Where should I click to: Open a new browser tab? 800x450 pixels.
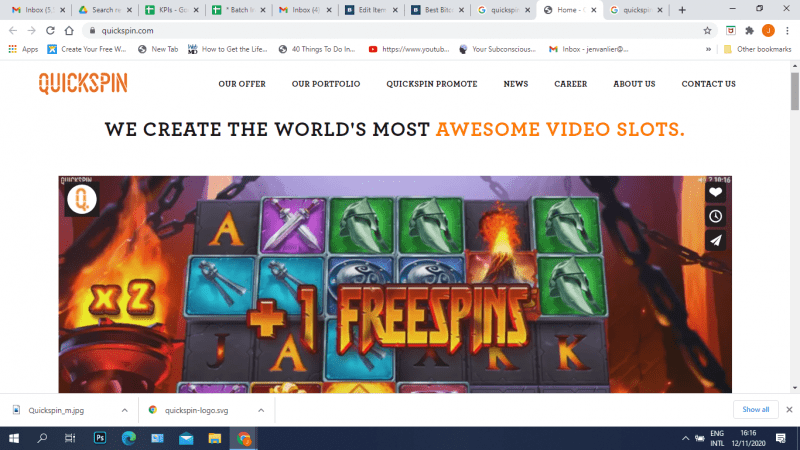682,10
